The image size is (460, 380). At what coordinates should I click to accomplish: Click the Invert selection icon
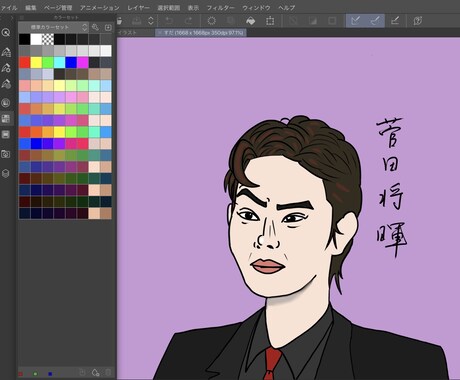[x=313, y=21]
